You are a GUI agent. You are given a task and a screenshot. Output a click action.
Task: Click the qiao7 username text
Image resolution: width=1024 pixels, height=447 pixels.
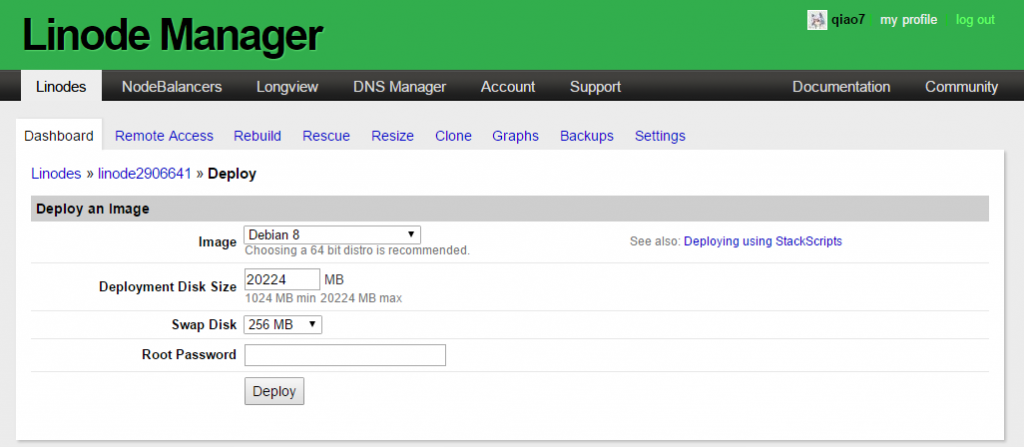coord(848,20)
